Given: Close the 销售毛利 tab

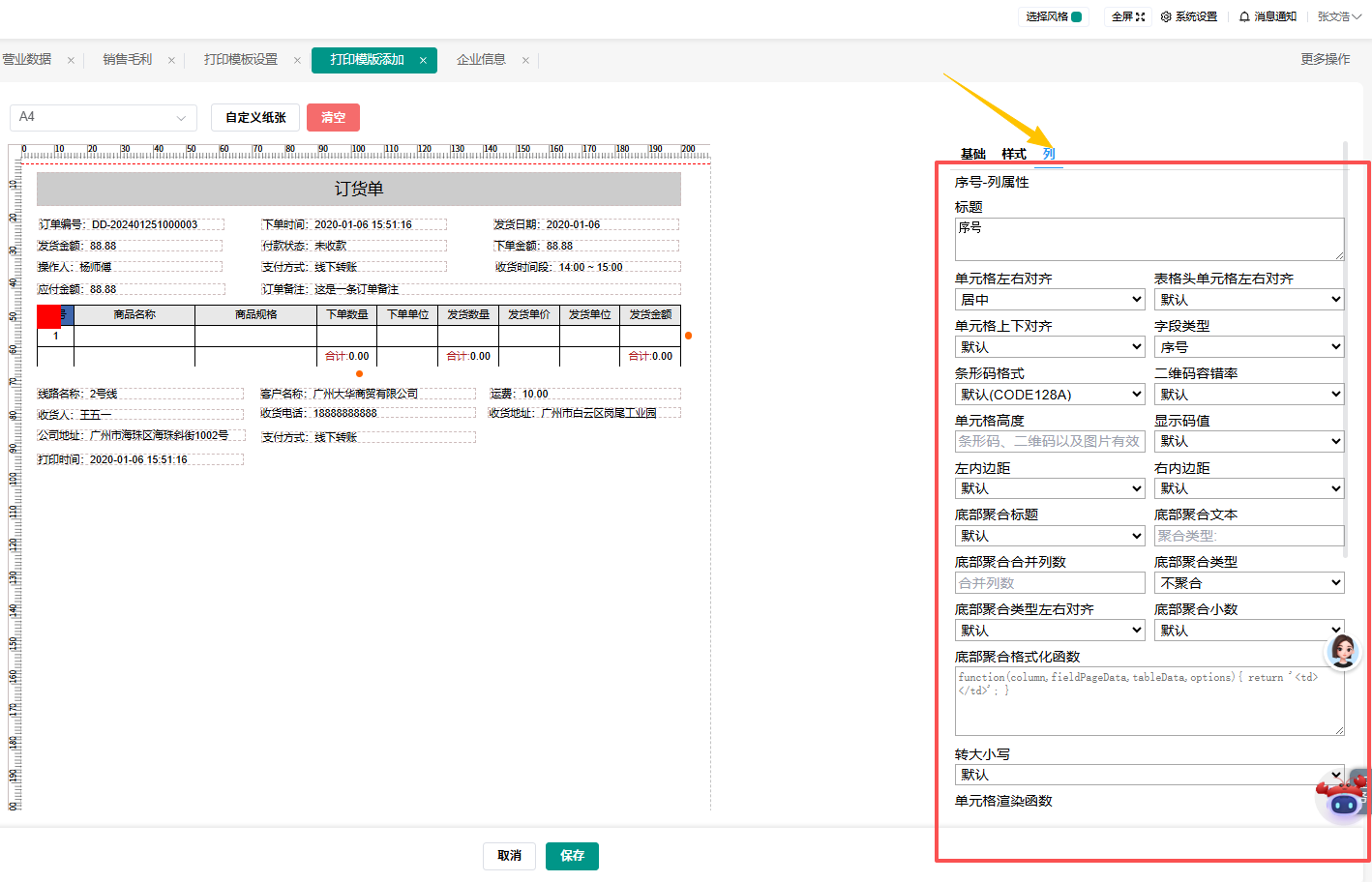Looking at the screenshot, I should (x=171, y=60).
